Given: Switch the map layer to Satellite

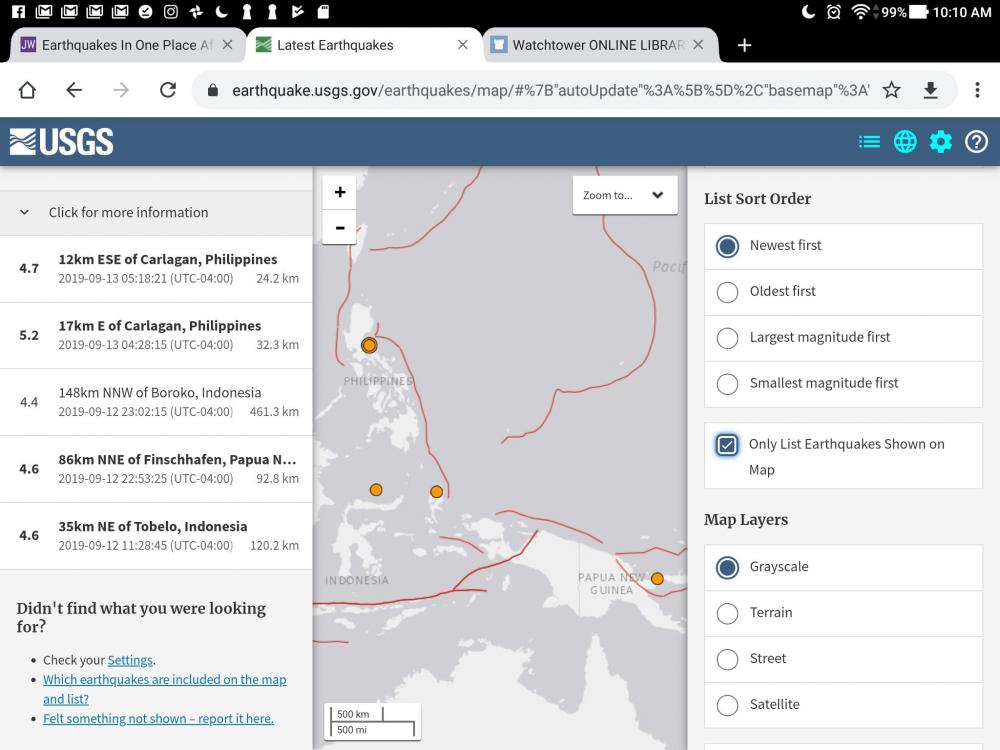Looking at the screenshot, I should click(727, 705).
